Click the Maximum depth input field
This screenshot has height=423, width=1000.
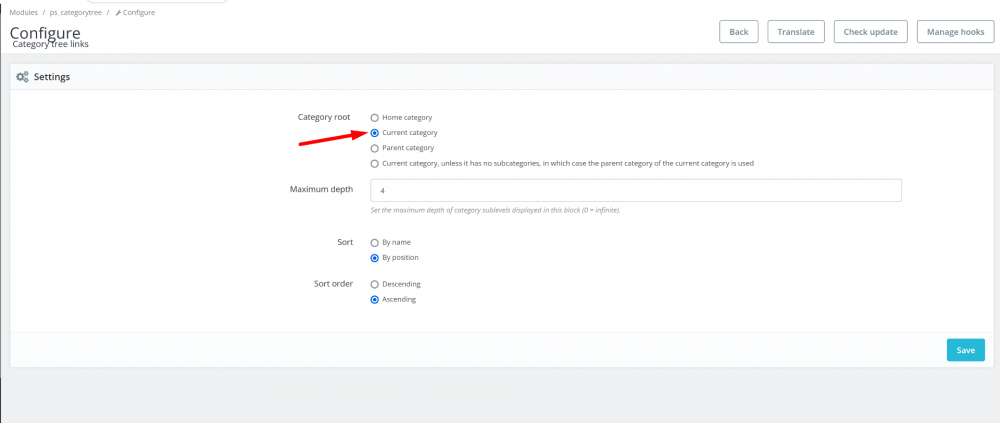coord(636,190)
